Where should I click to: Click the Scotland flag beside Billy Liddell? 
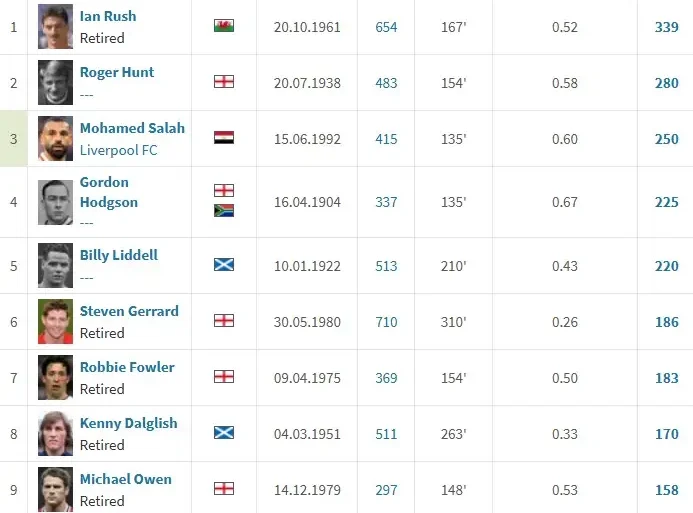click(224, 265)
